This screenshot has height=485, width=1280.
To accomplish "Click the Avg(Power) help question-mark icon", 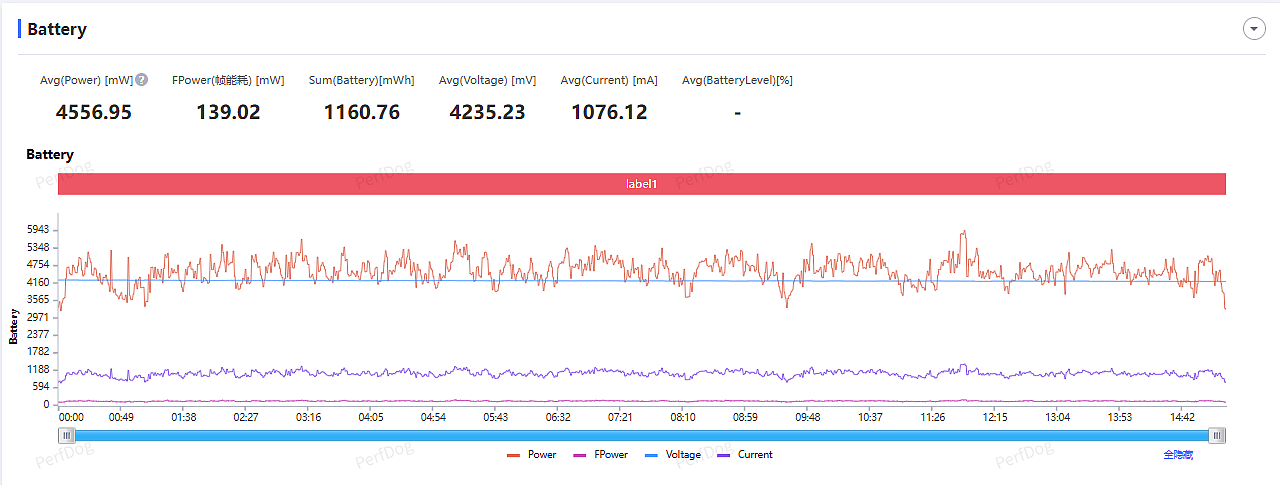I will pyautogui.click(x=142, y=80).
